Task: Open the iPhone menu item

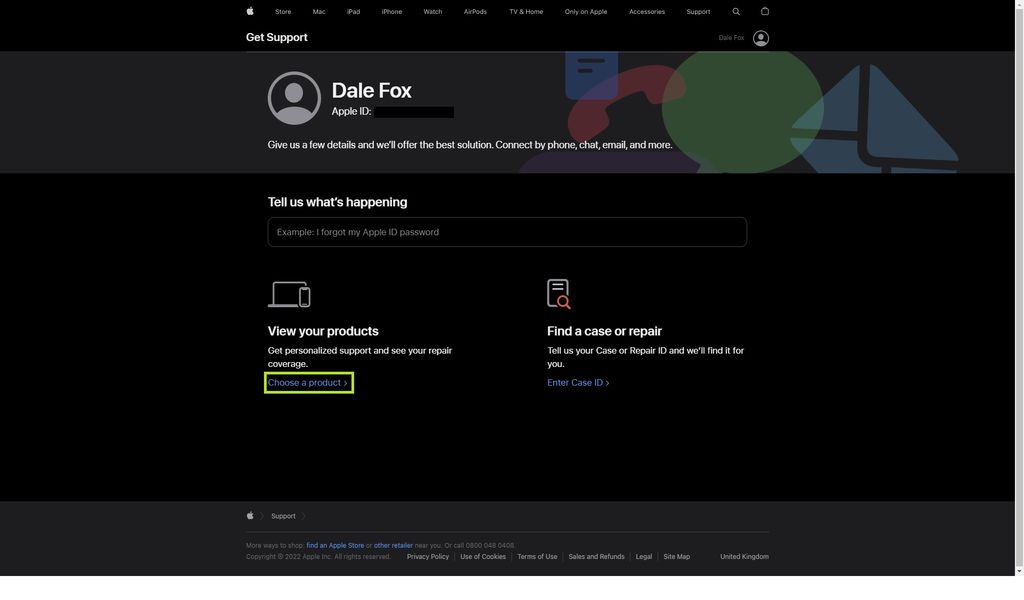Action: pos(390,11)
